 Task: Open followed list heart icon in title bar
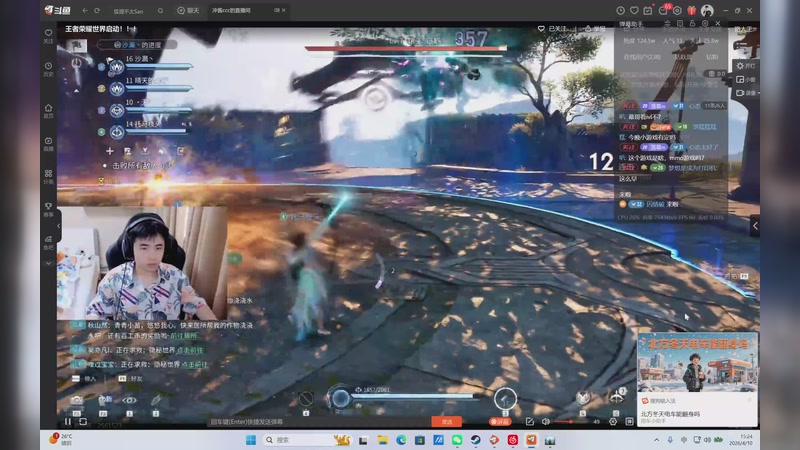(x=634, y=10)
